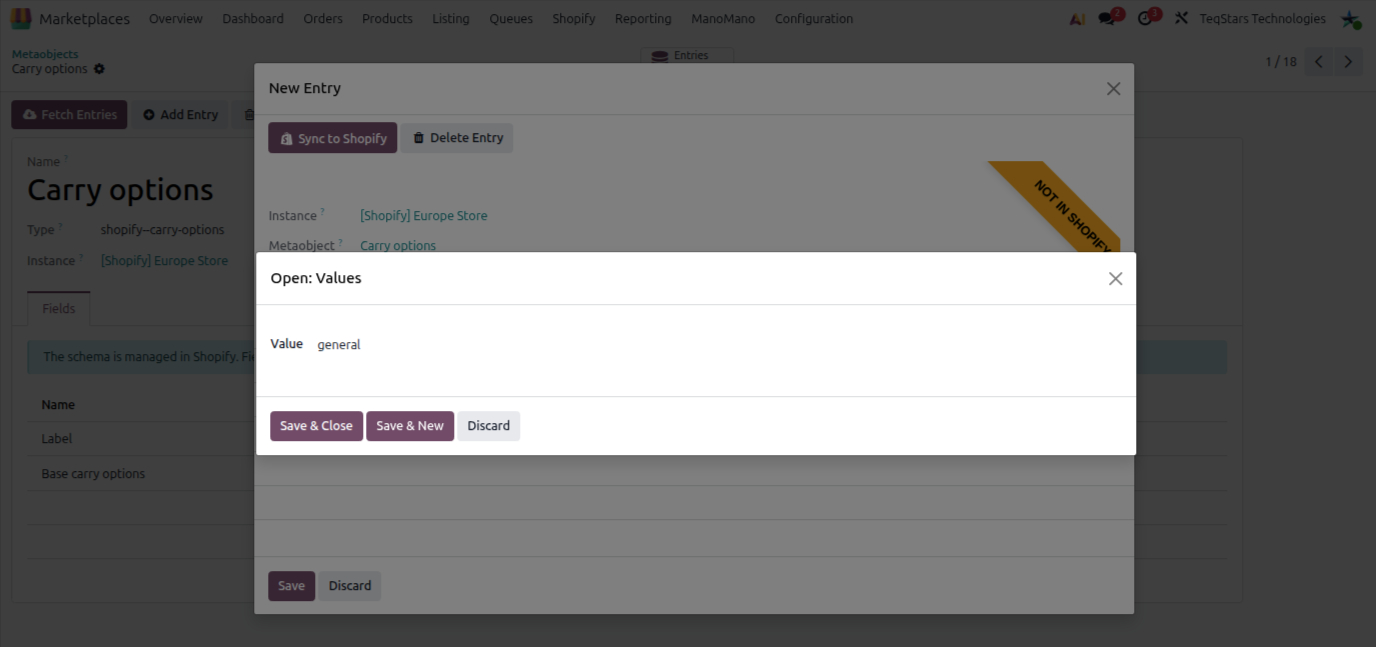Switch company via TeqStars Technologies
Screen dimensions: 1376x647
1262,18
